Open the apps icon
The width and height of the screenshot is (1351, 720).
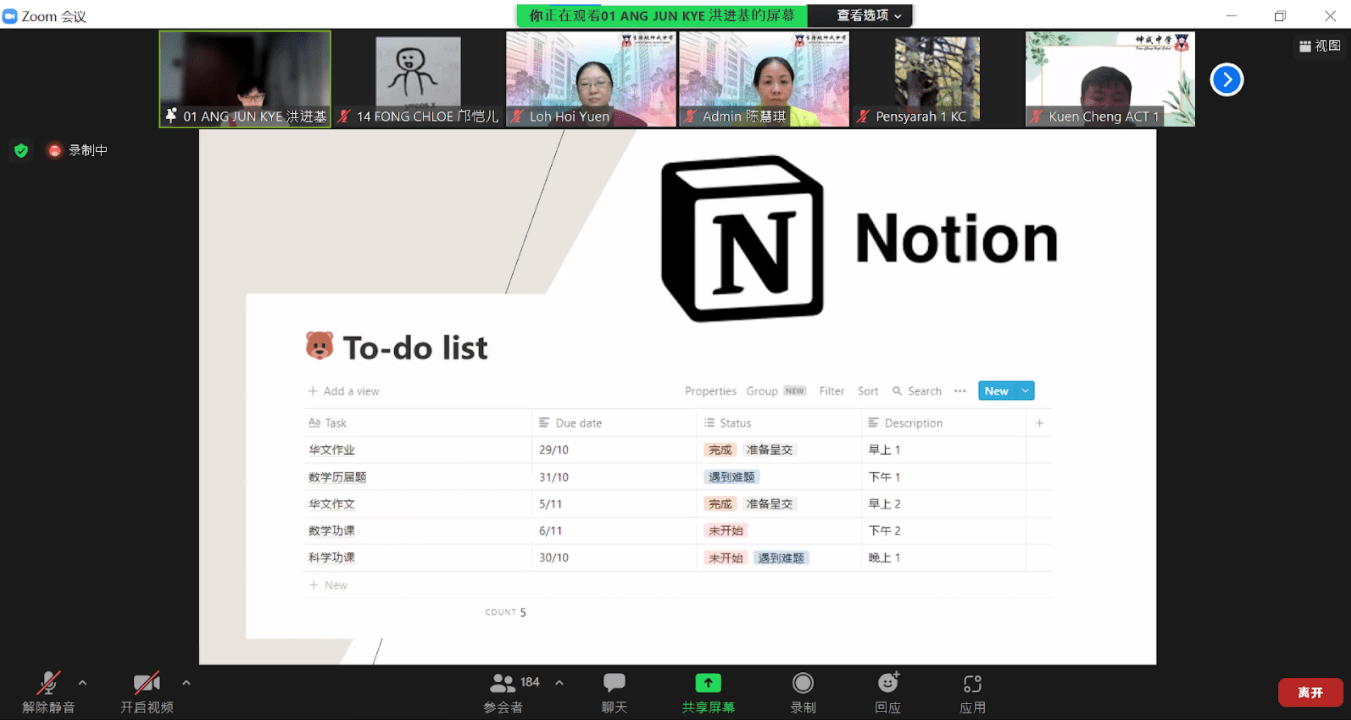972,684
